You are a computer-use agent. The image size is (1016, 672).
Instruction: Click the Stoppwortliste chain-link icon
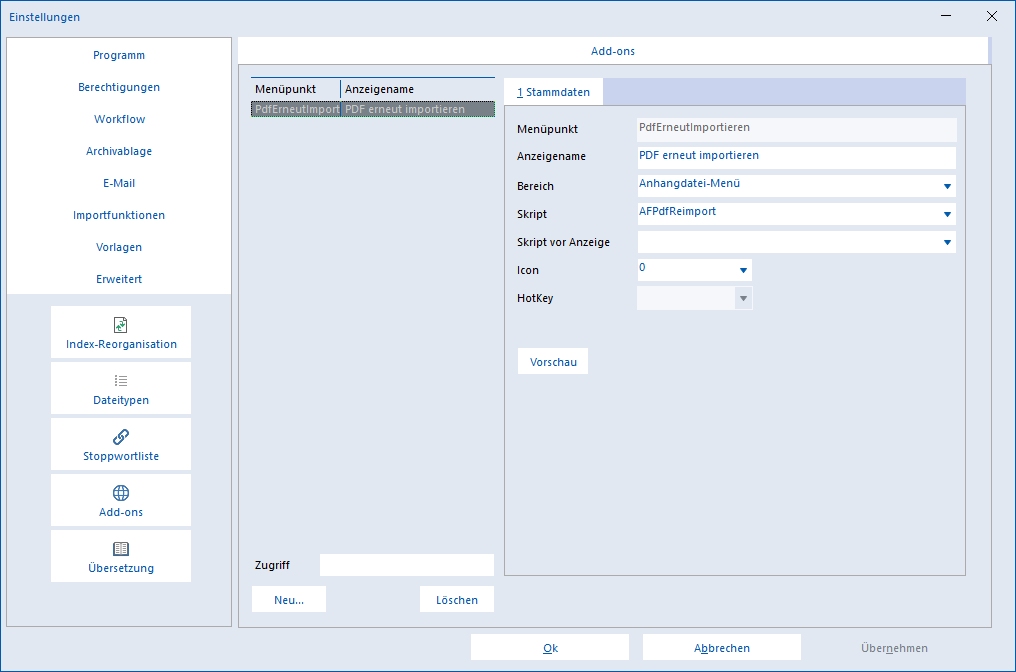[121, 437]
